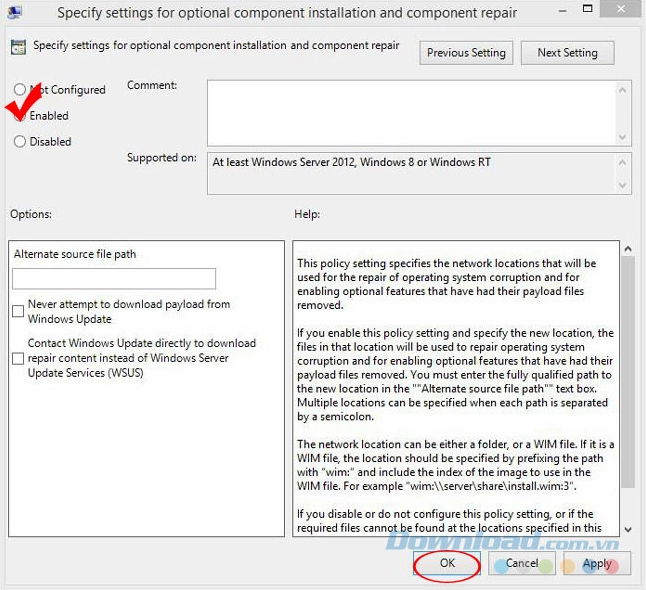This screenshot has width=646, height=590.
Task: Maximize the policy settings window
Action: point(587,9)
